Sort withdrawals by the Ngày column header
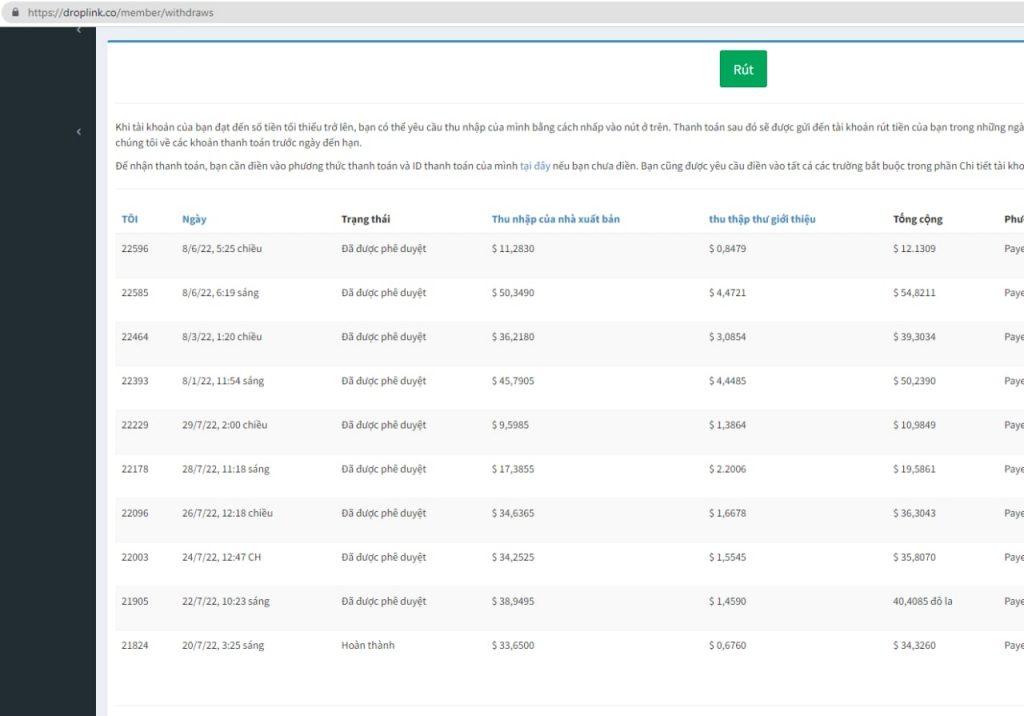This screenshot has width=1024, height=716. (x=195, y=219)
